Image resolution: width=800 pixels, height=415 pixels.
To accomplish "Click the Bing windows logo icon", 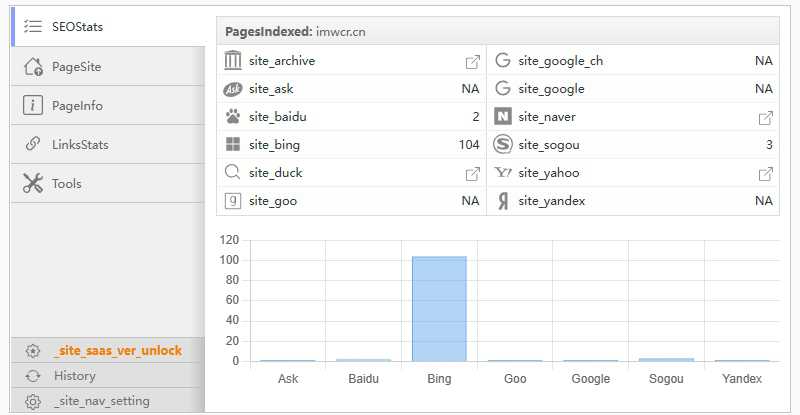I will 233,145.
